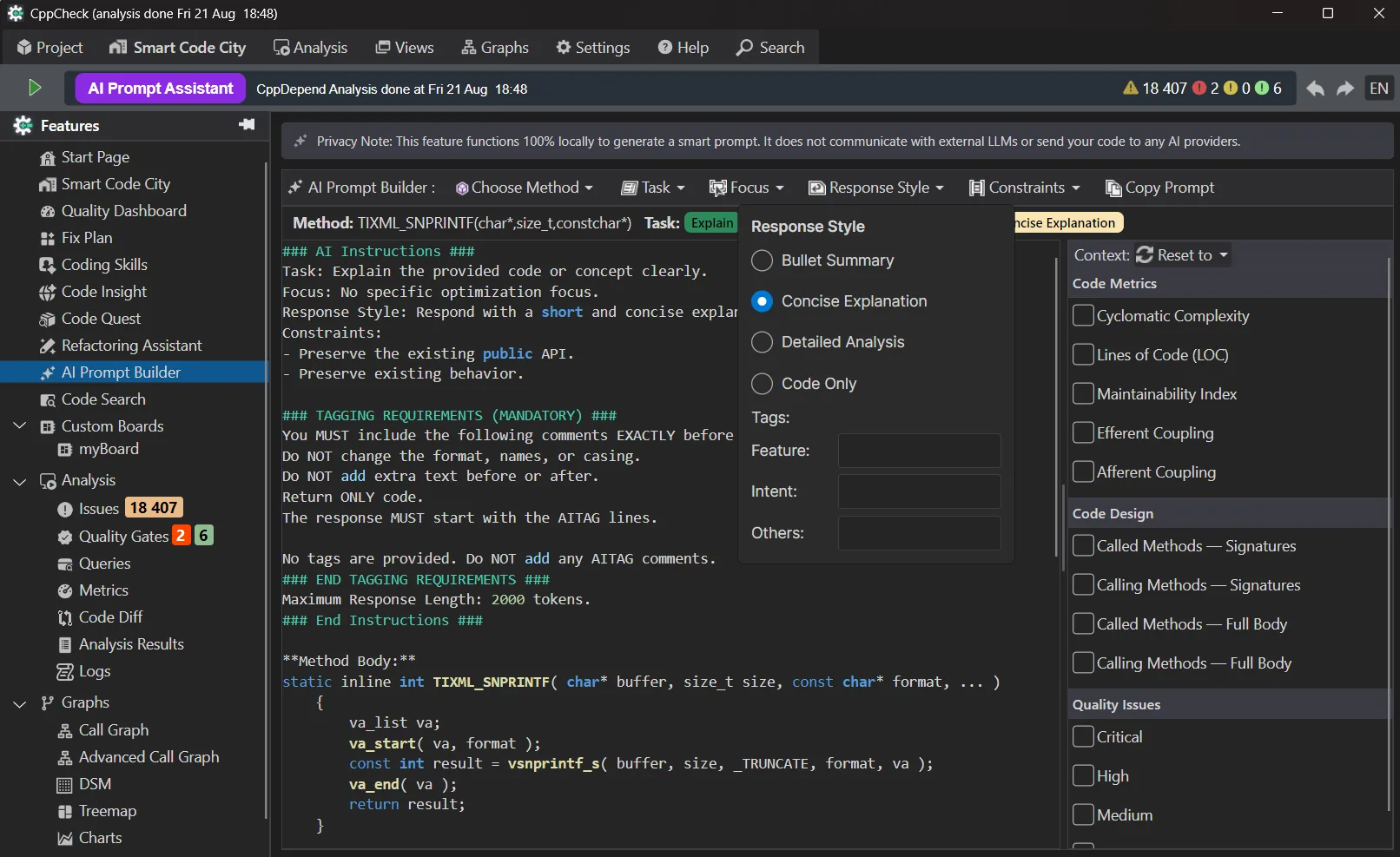Collapse Custom Boards tree node

20,426
